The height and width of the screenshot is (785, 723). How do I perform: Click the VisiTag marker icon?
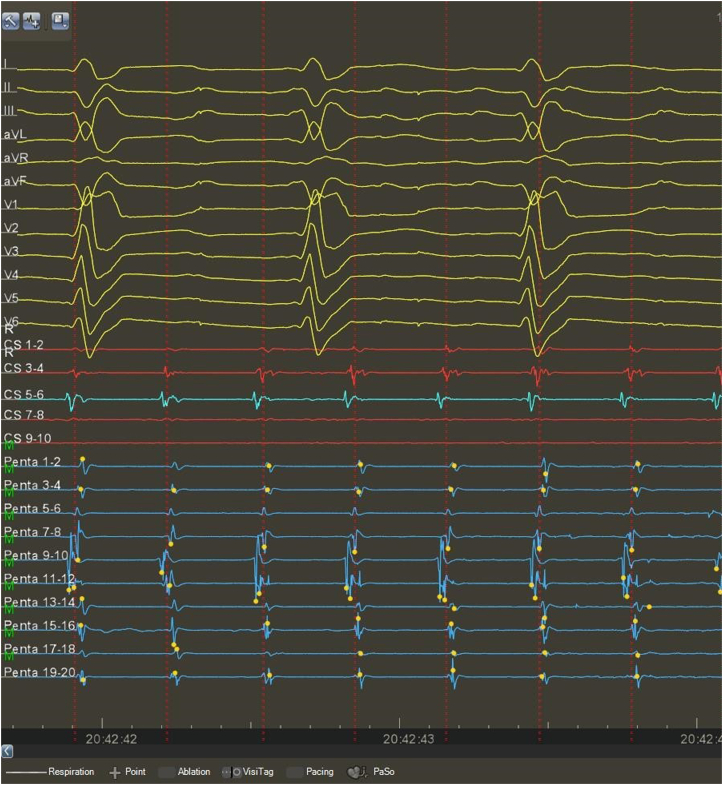(x=232, y=772)
